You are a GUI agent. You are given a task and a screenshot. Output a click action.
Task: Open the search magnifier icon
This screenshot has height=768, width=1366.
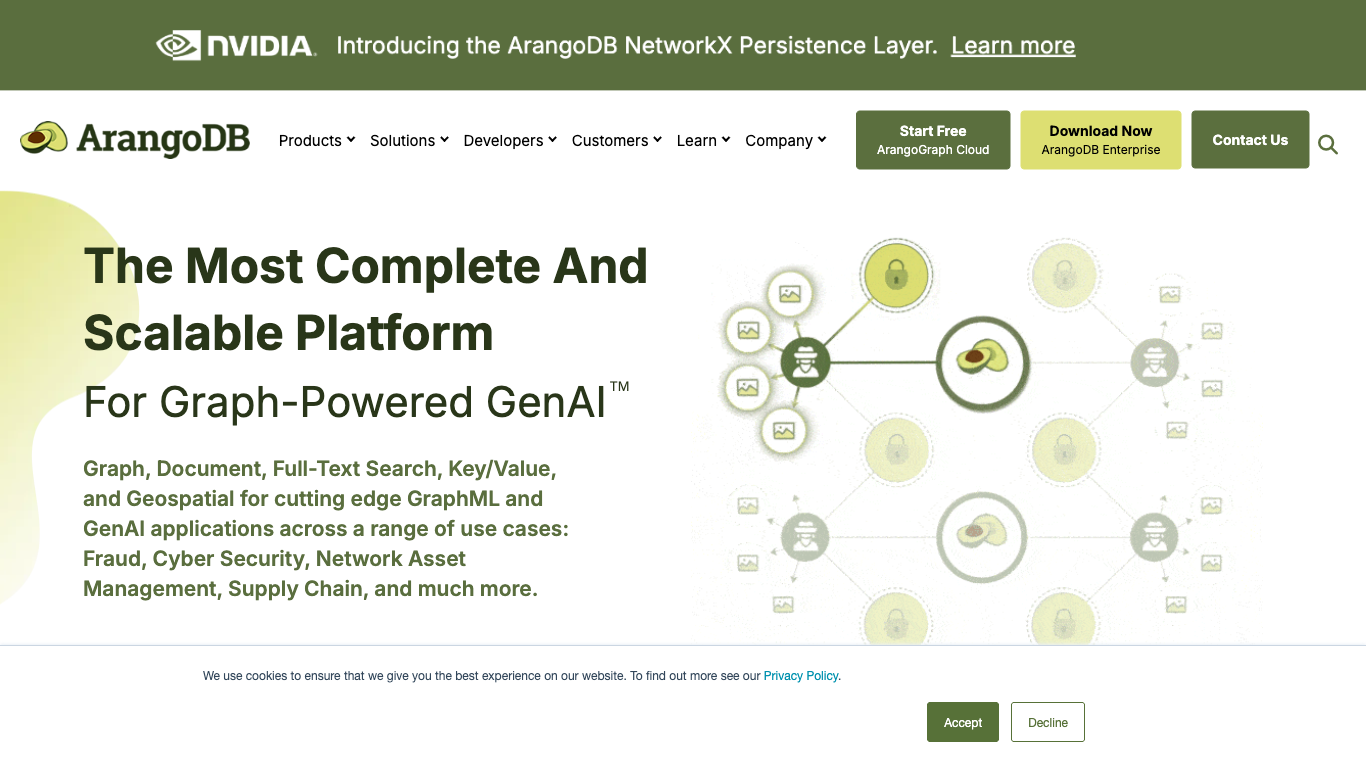(1328, 144)
